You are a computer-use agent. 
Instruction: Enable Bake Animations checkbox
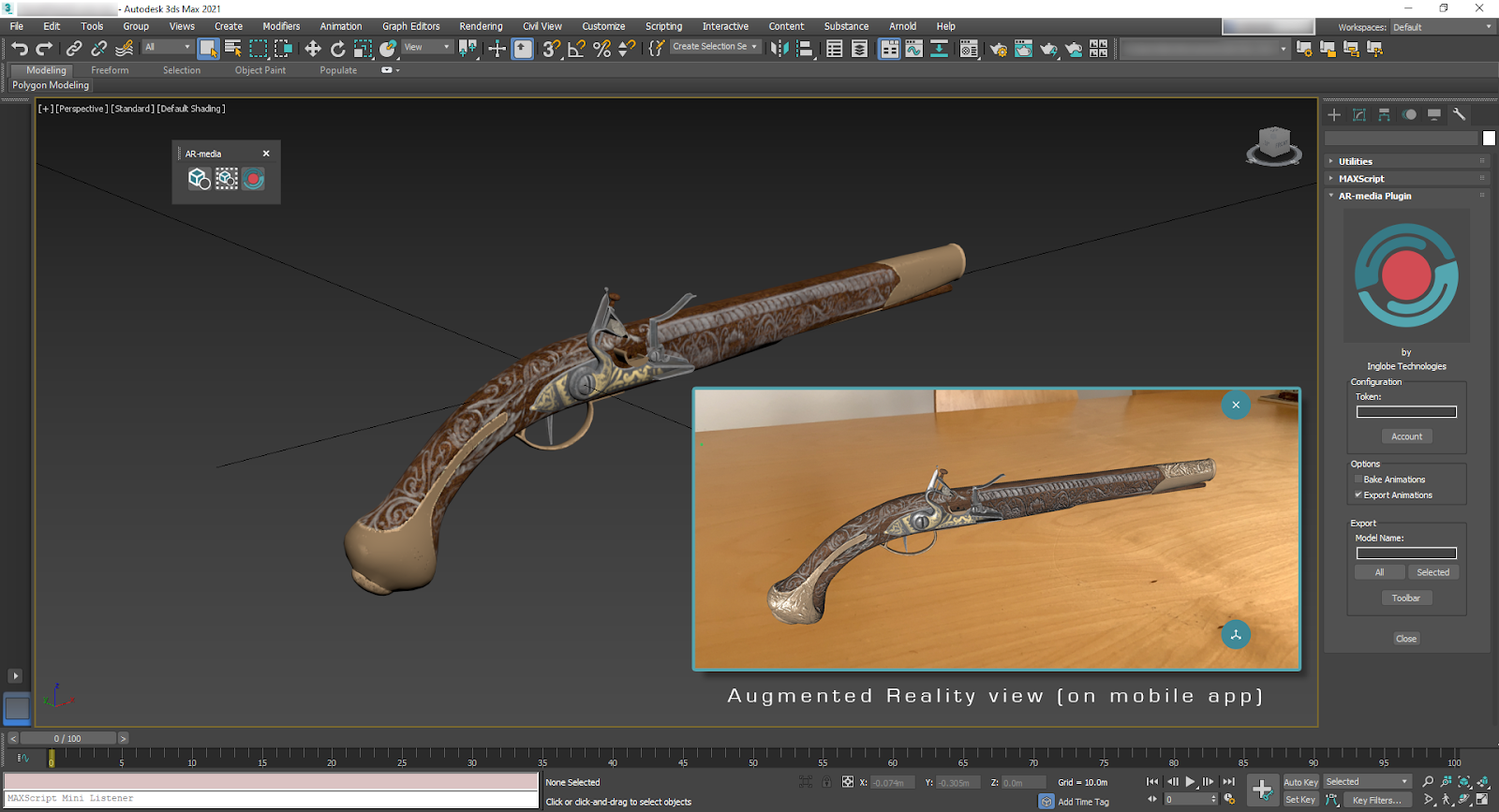(1358, 480)
